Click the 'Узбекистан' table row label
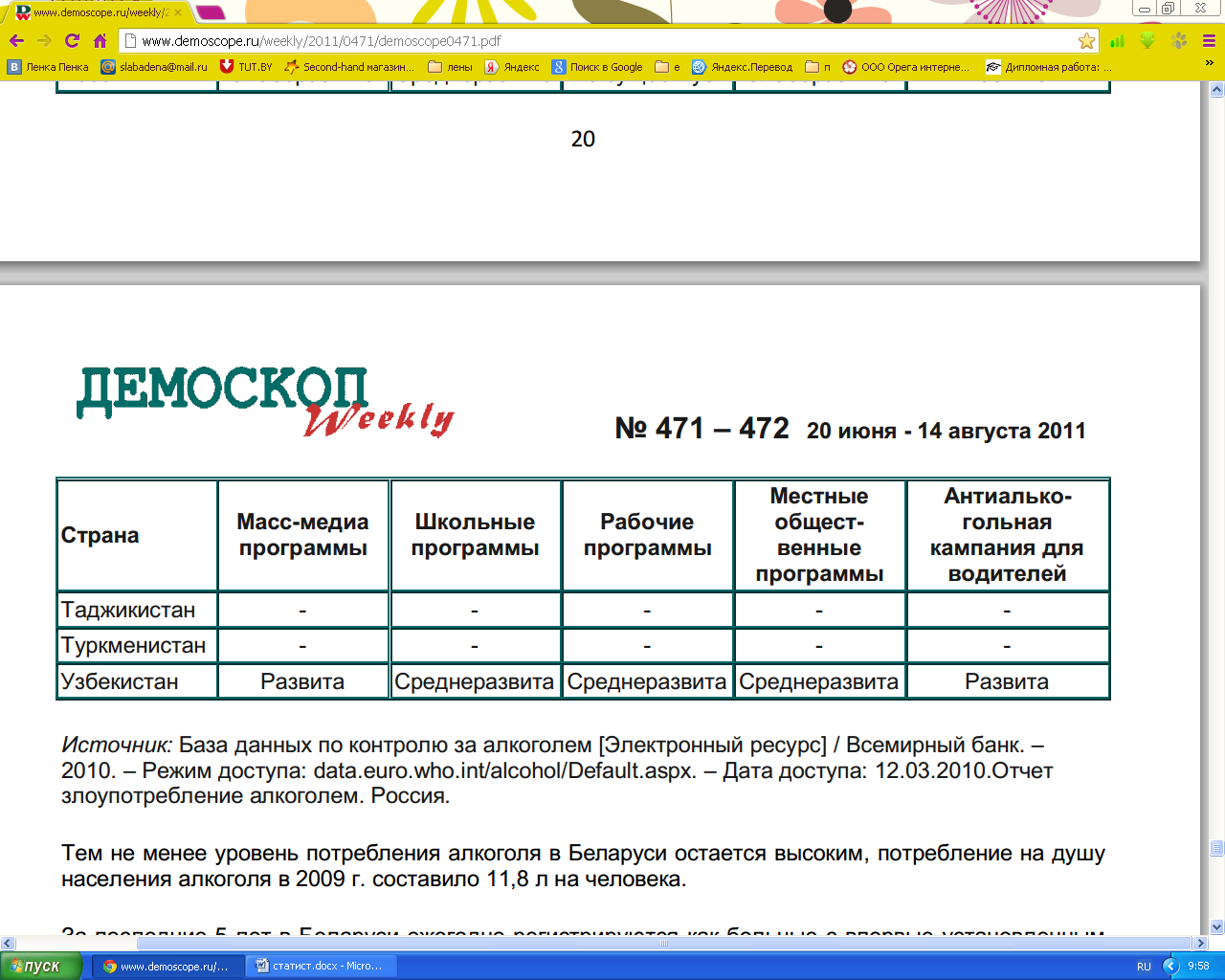This screenshot has width=1225, height=980. [x=120, y=681]
